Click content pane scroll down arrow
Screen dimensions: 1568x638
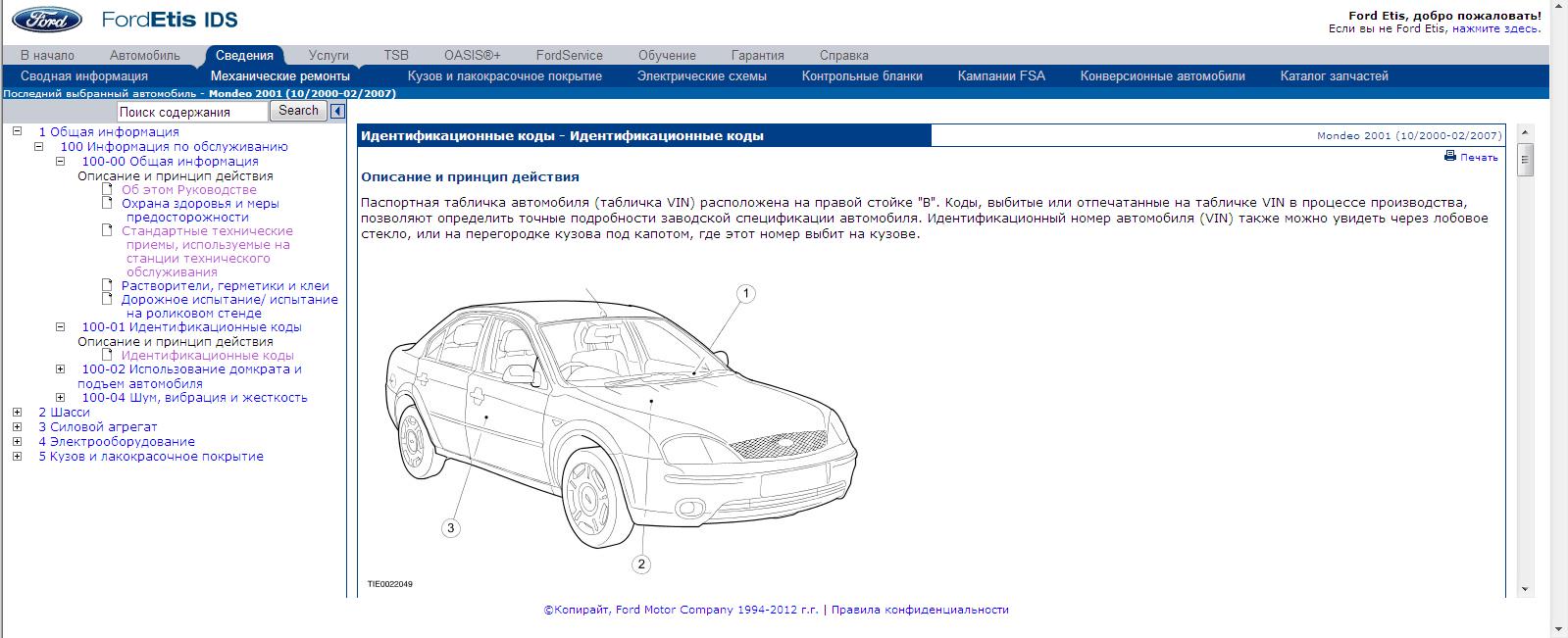coord(1524,589)
